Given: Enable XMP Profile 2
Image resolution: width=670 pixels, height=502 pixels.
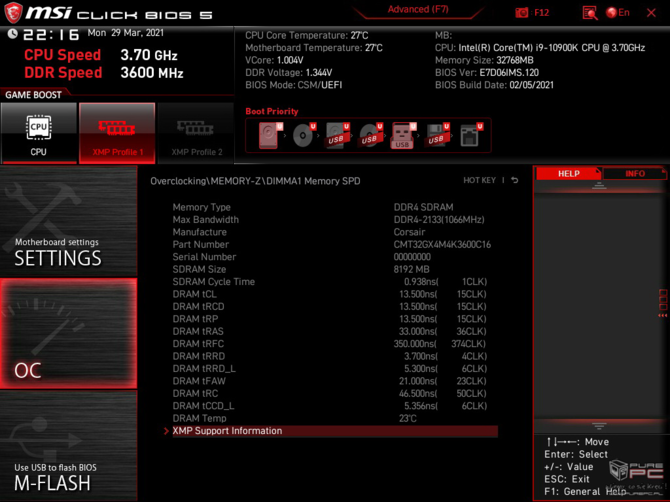Looking at the screenshot, I should click(x=196, y=133).
